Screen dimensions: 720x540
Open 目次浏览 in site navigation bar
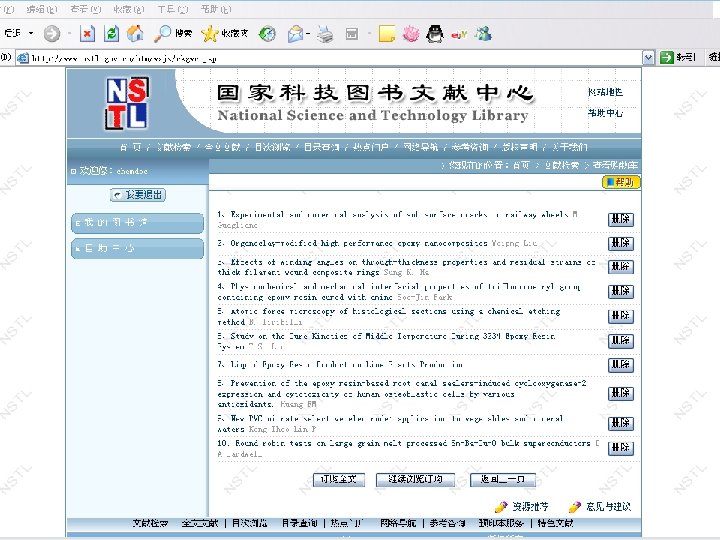pos(273,147)
